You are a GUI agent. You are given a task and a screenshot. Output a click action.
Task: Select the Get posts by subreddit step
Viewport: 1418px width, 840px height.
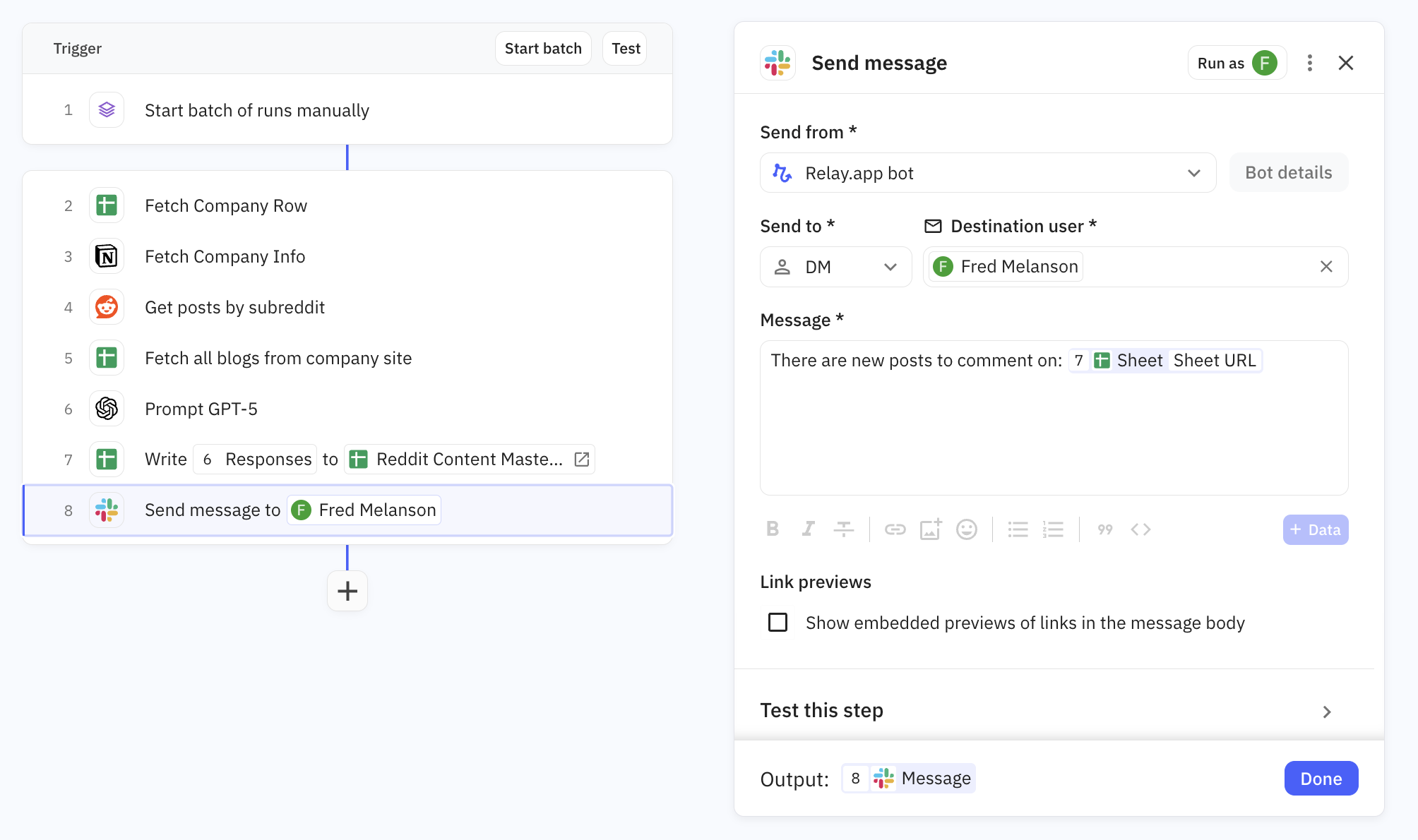click(234, 307)
